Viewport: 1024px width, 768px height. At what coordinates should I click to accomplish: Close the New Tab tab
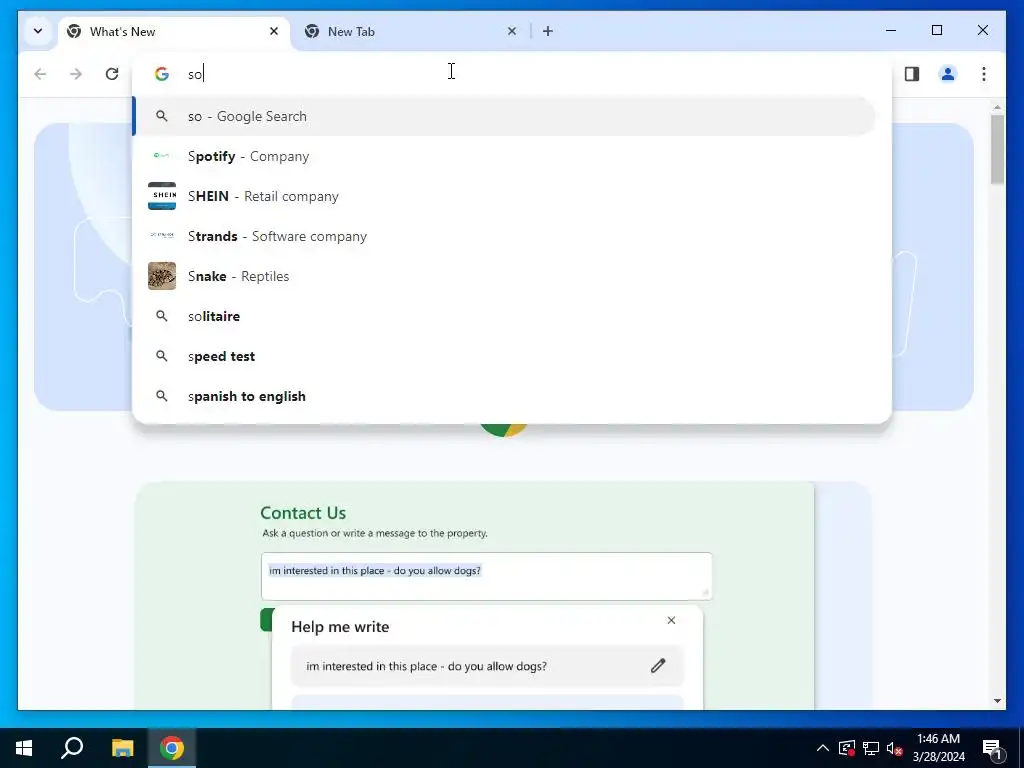(512, 31)
